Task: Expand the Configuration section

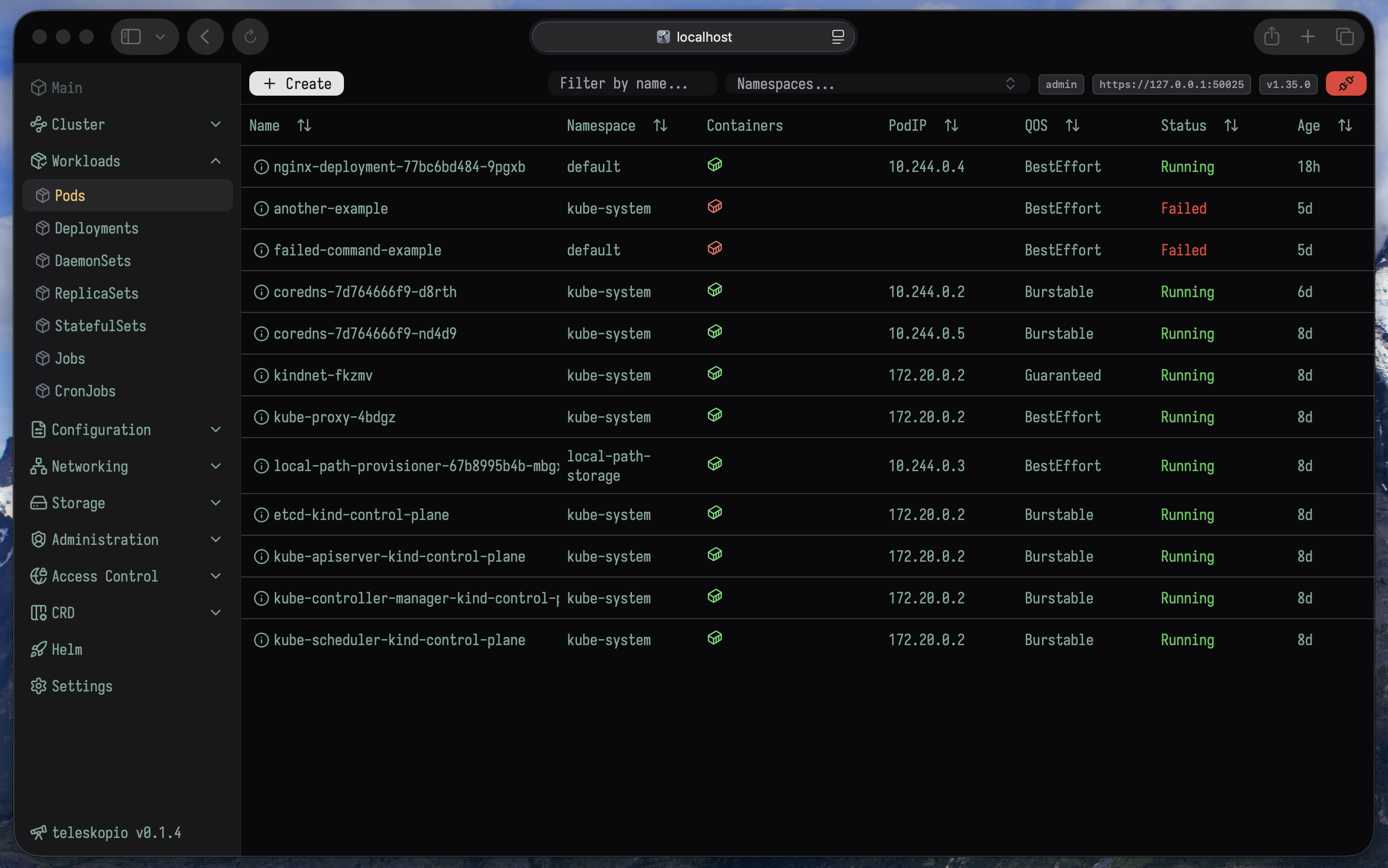Action: [x=126, y=430]
